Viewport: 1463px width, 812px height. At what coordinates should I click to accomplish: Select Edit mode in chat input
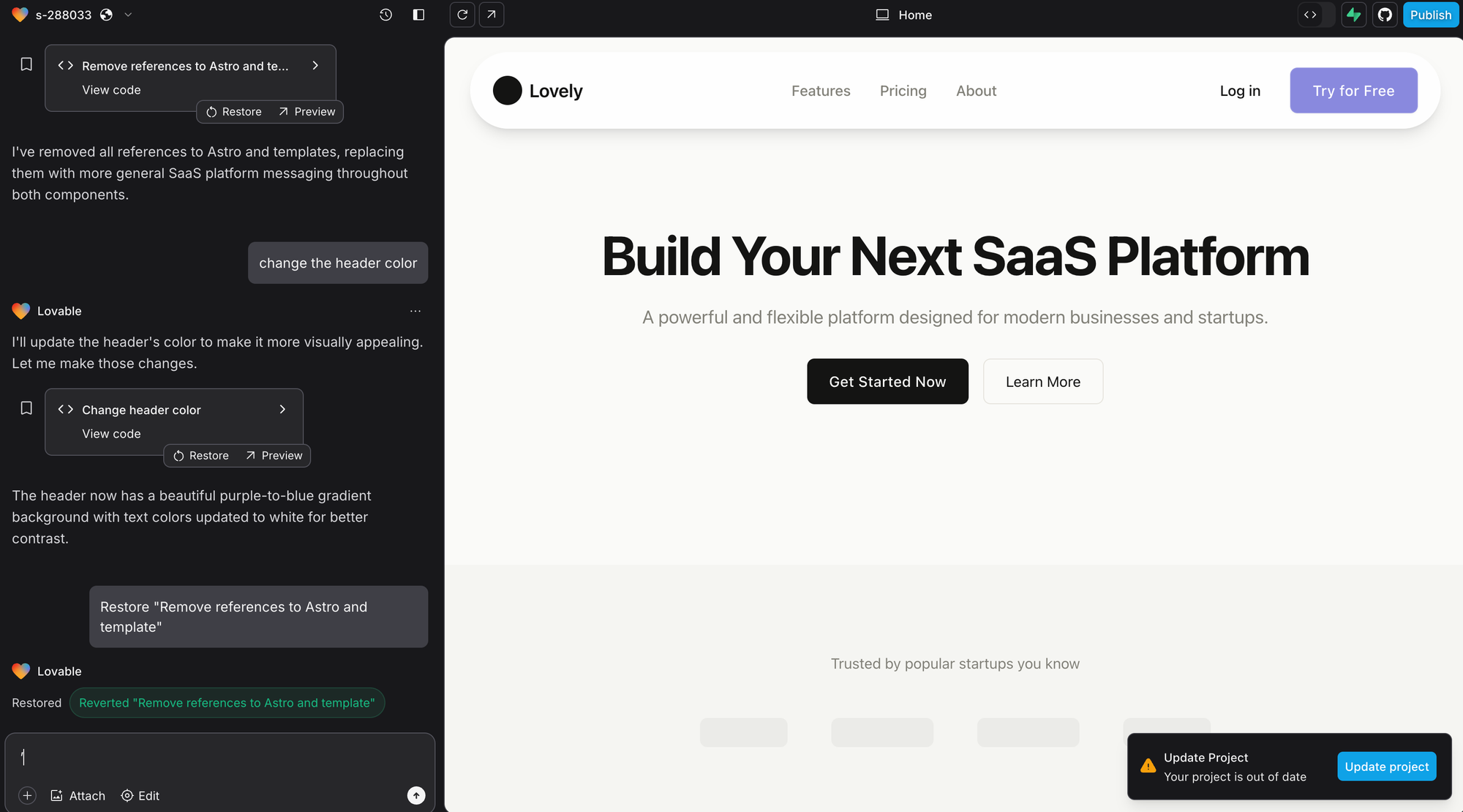140,795
